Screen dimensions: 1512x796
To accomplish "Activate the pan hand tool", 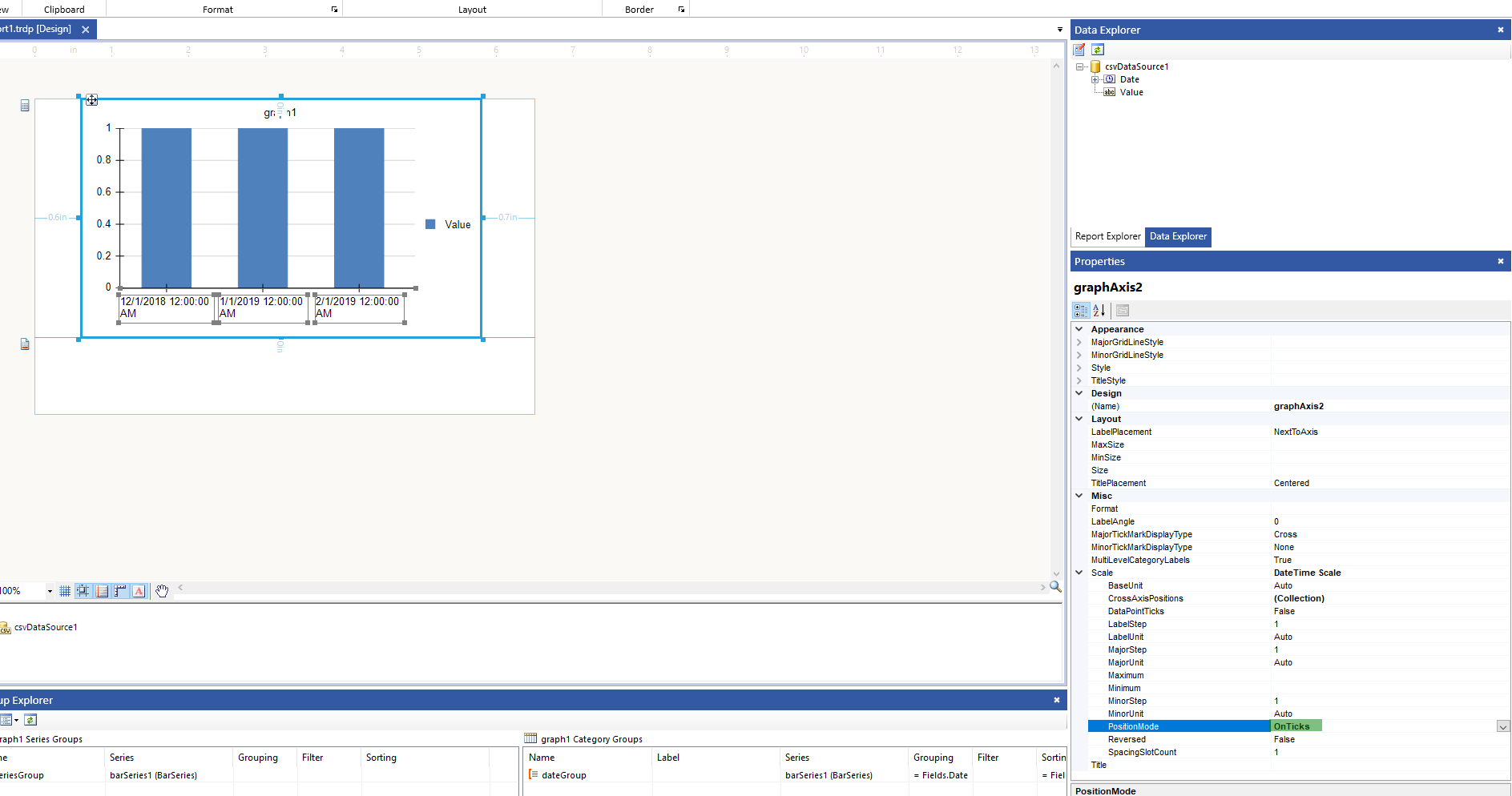I will (x=162, y=591).
